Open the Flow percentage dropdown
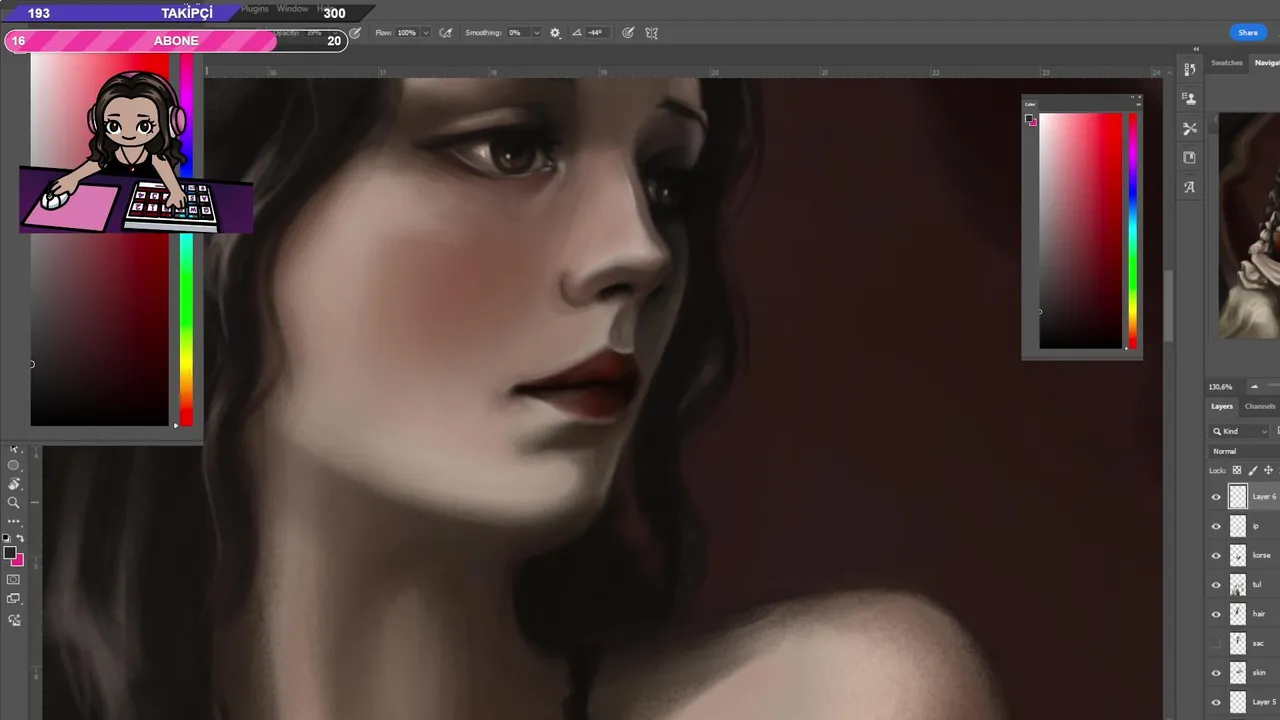The height and width of the screenshot is (720, 1280). [426, 33]
